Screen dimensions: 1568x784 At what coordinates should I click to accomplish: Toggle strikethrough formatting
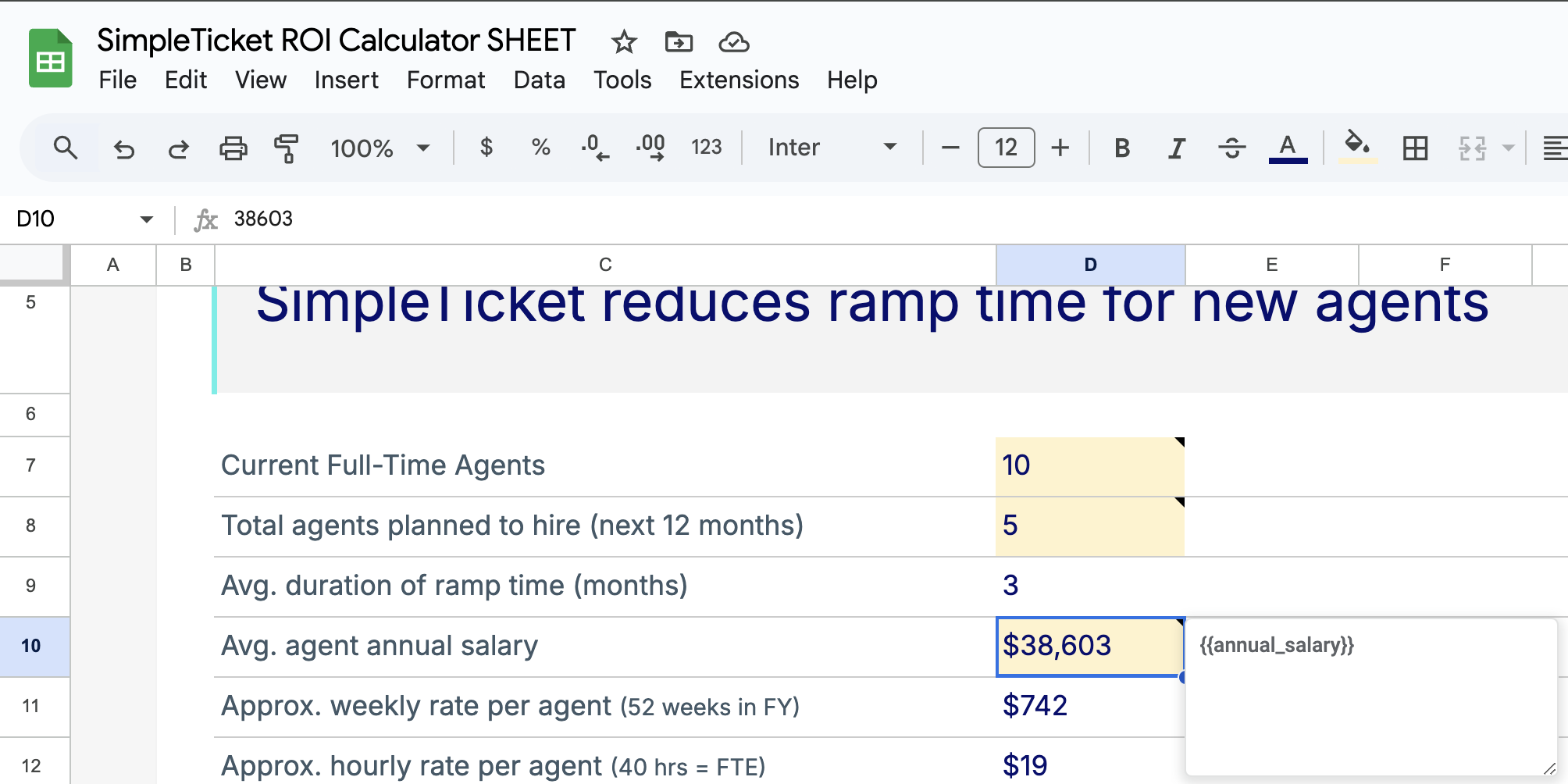point(1232,148)
